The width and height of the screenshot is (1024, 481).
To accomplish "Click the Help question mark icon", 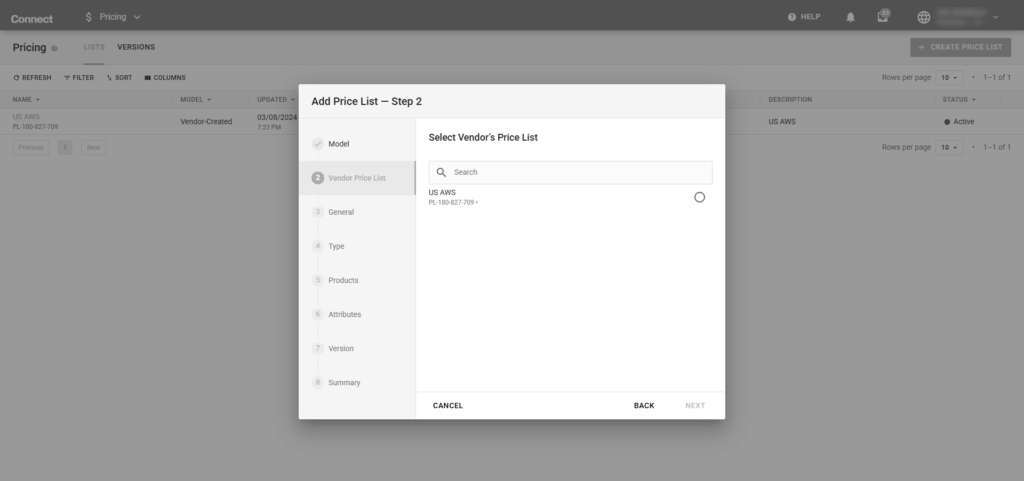I will click(x=792, y=17).
